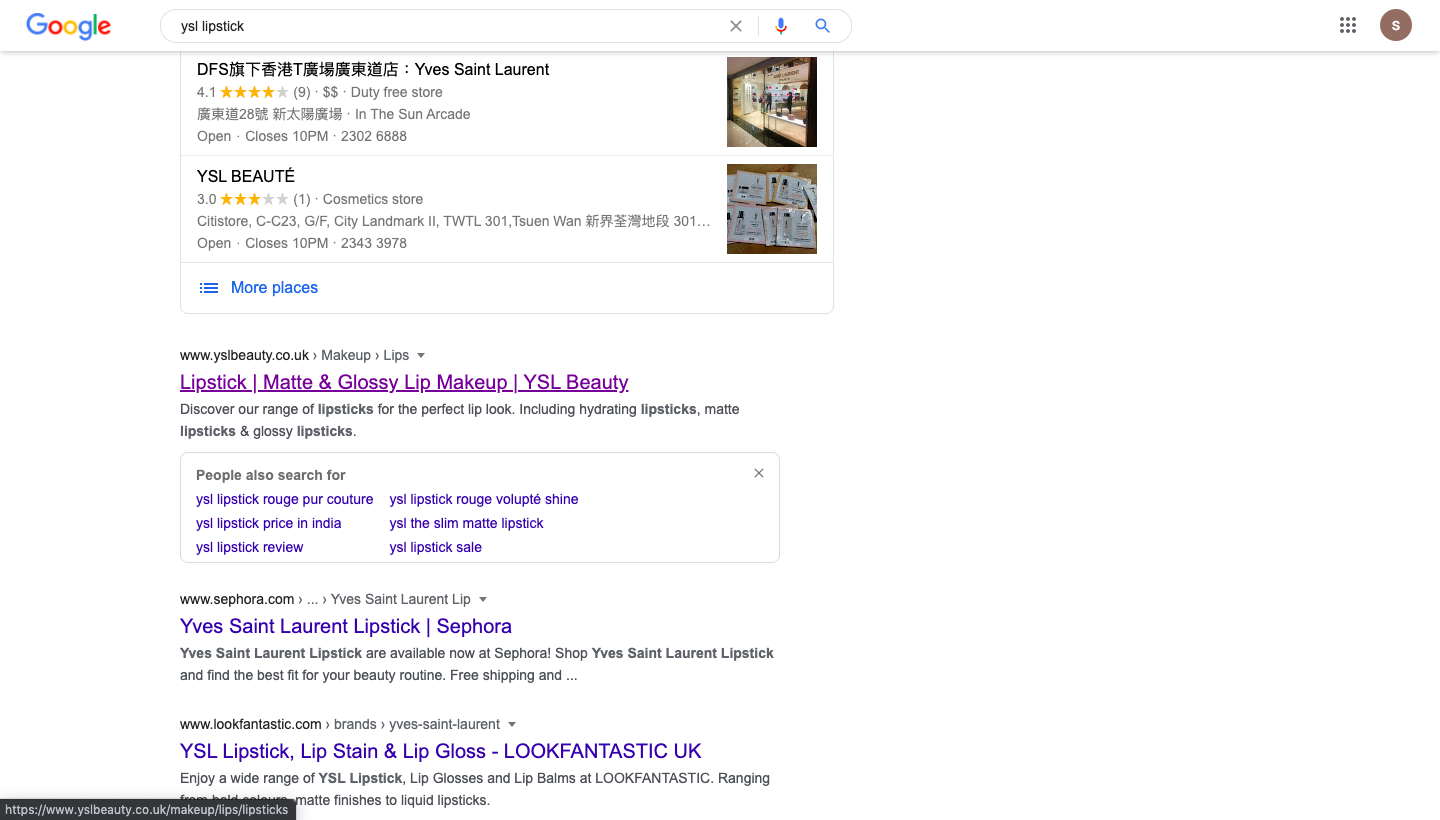Click the www.lookfantastic.com breadcrumb URL

click(x=251, y=724)
